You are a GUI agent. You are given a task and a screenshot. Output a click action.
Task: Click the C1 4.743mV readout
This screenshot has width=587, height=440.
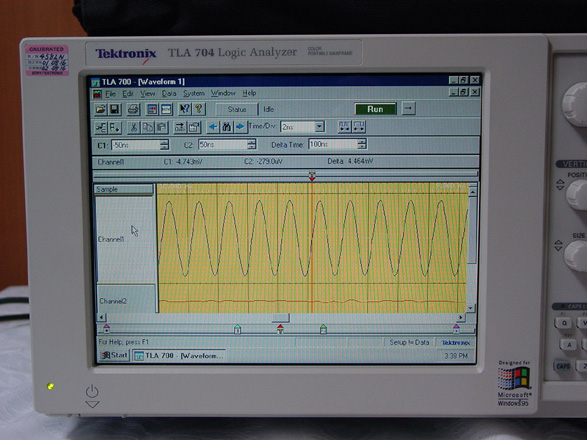tap(183, 162)
